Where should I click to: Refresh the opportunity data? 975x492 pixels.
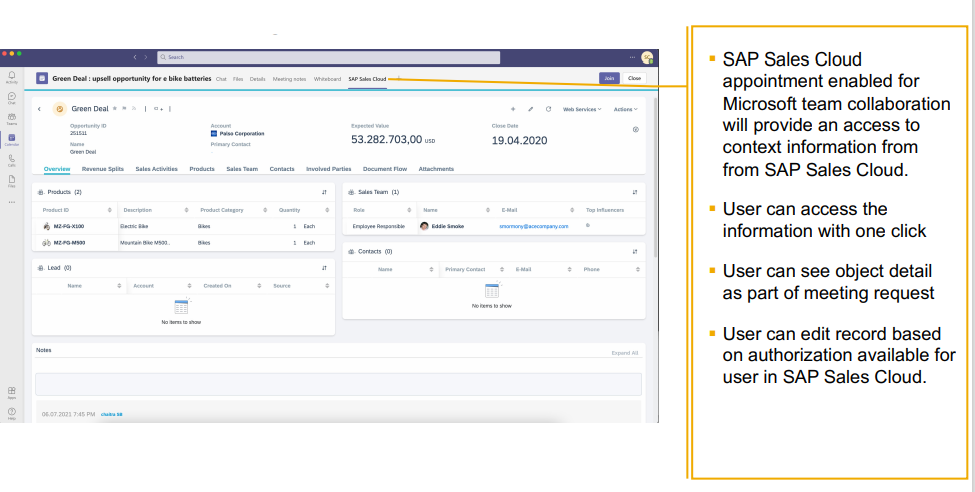[x=548, y=109]
